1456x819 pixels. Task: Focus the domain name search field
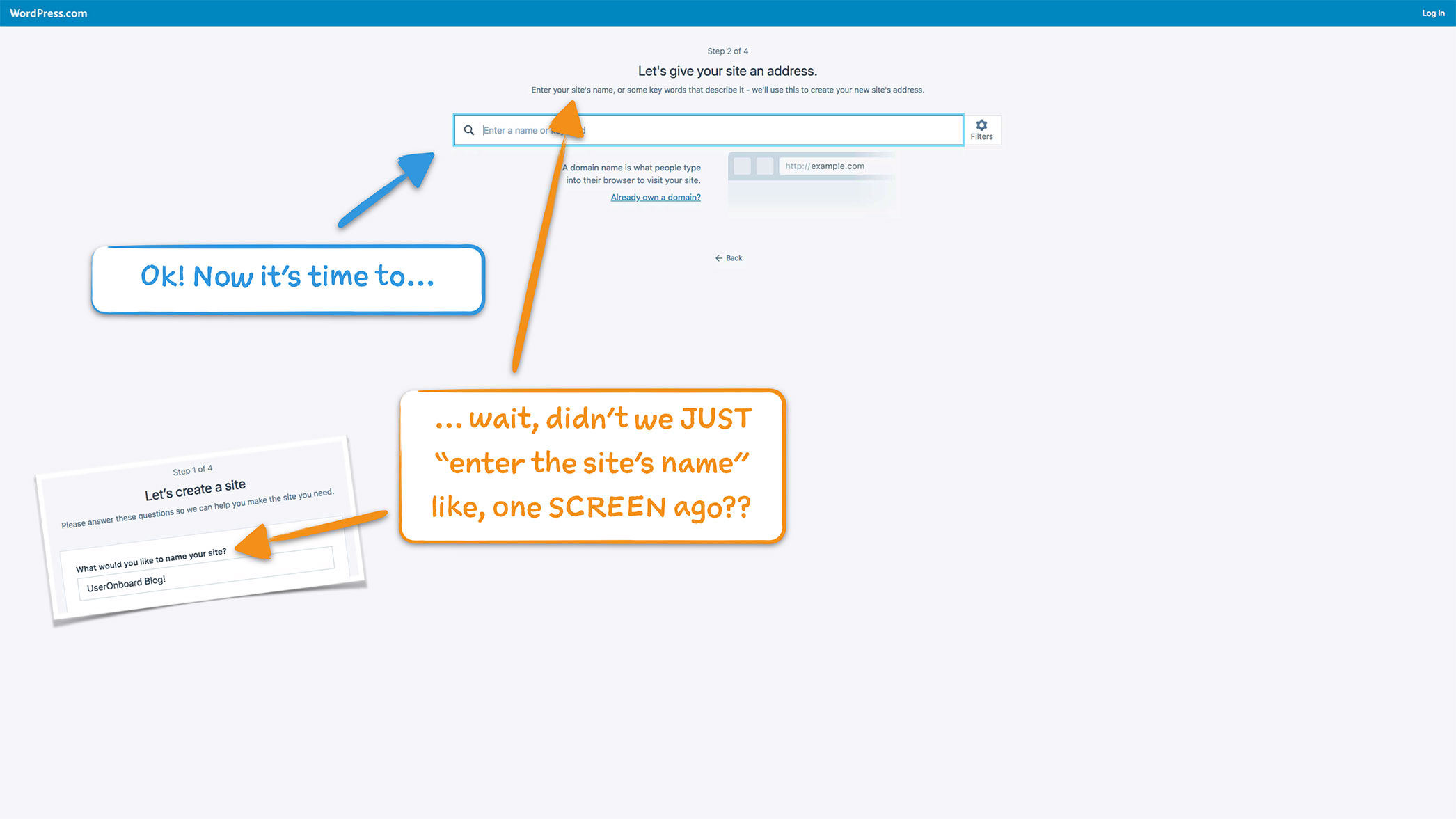(766, 130)
